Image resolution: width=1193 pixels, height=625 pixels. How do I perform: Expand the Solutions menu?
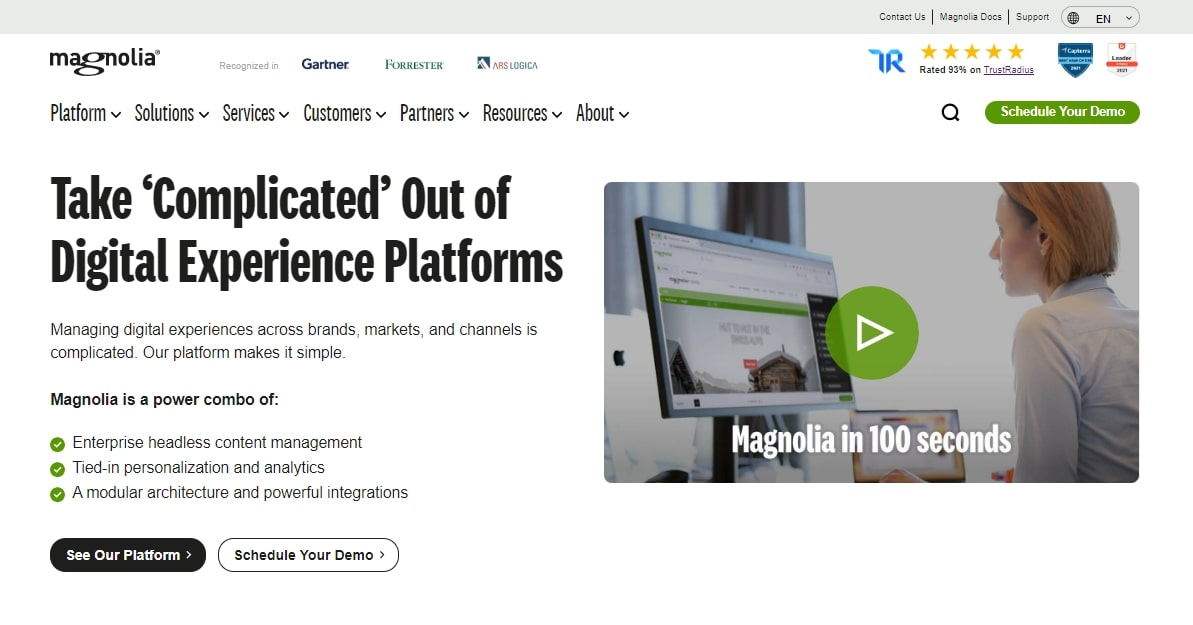pos(172,113)
